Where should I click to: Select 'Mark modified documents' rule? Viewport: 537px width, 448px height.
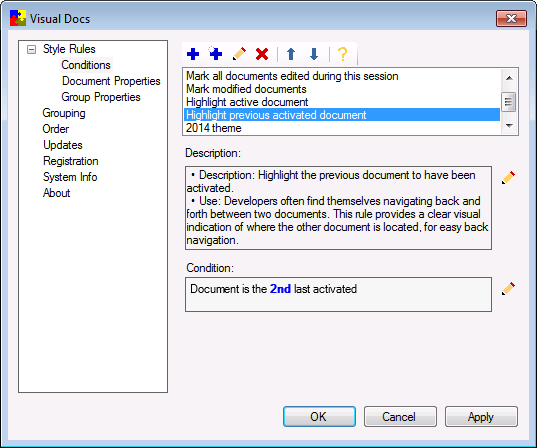tap(342, 89)
